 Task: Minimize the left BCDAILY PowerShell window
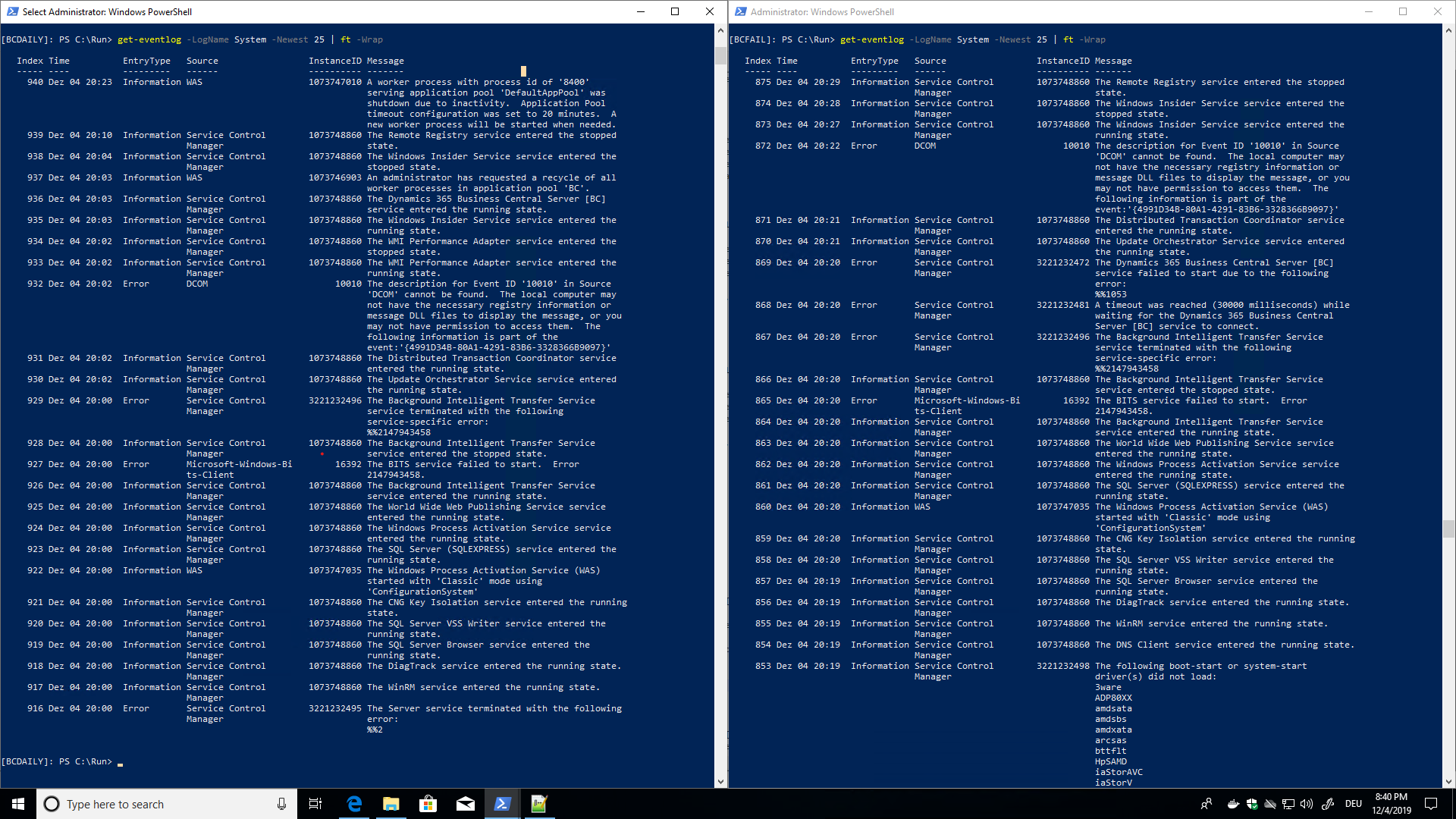[x=641, y=11]
